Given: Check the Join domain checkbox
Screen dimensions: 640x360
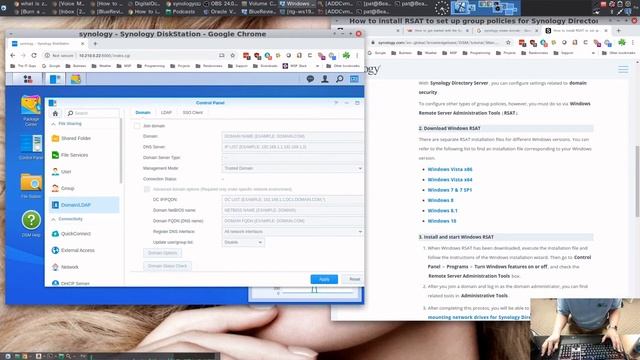Looking at the screenshot, I should (137, 126).
